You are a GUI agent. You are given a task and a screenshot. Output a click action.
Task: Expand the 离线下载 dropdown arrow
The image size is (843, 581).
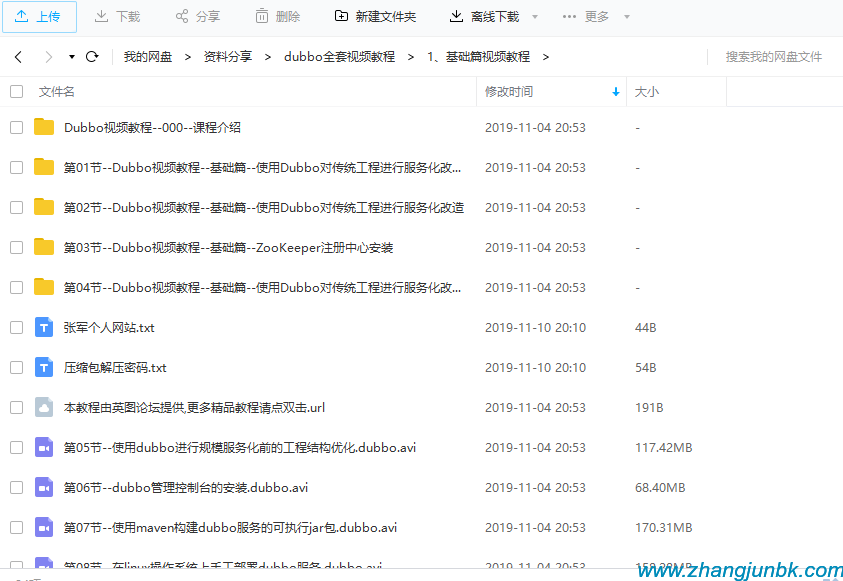coord(535,17)
